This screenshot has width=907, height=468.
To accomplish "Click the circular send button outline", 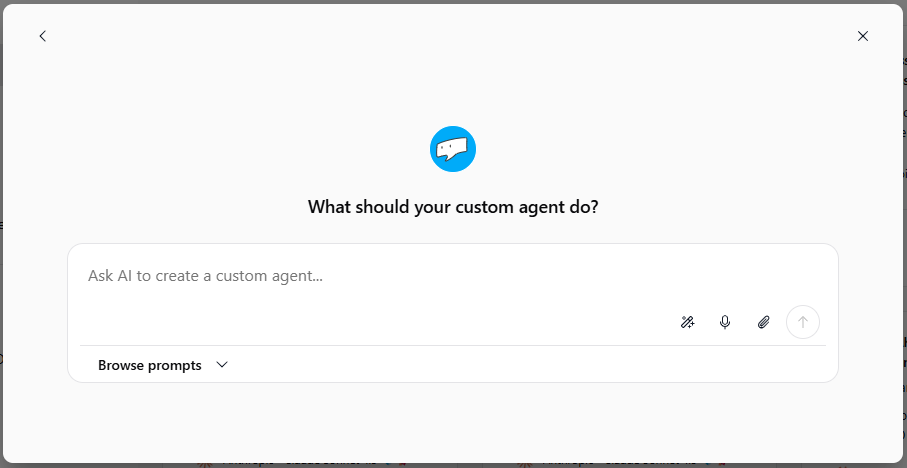I will (x=803, y=322).
